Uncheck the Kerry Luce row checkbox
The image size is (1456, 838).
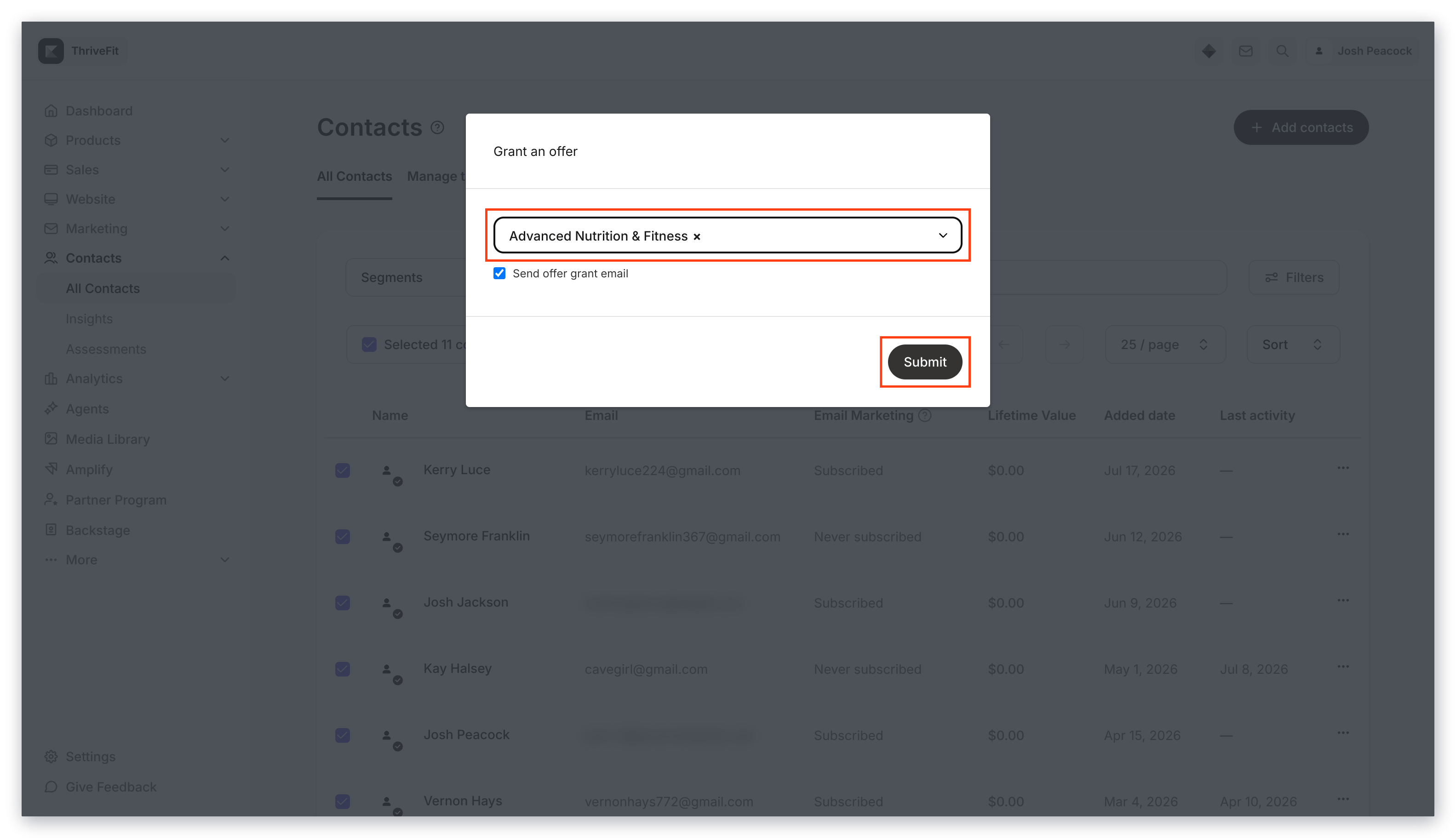pos(343,470)
